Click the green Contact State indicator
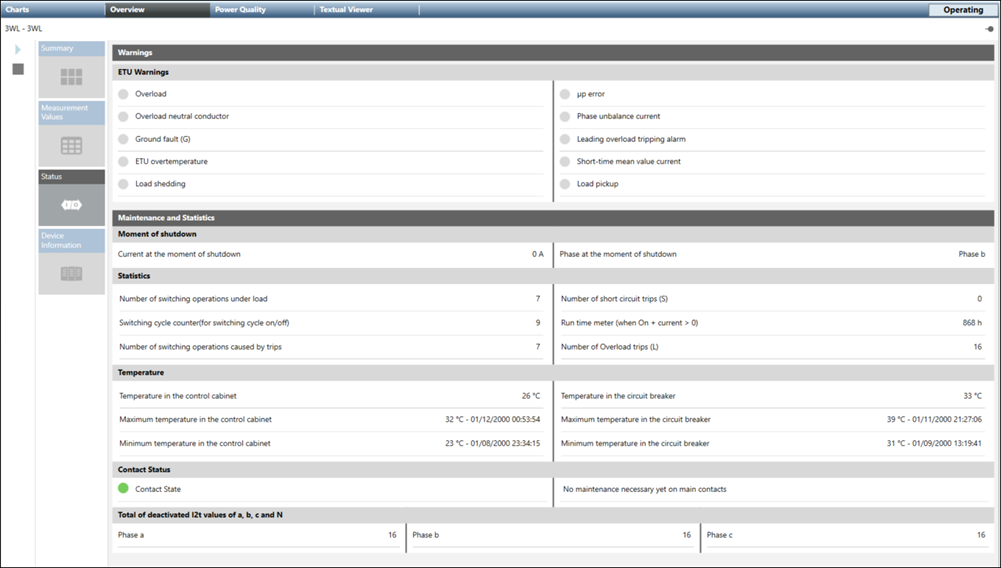1001x568 pixels. pos(124,488)
